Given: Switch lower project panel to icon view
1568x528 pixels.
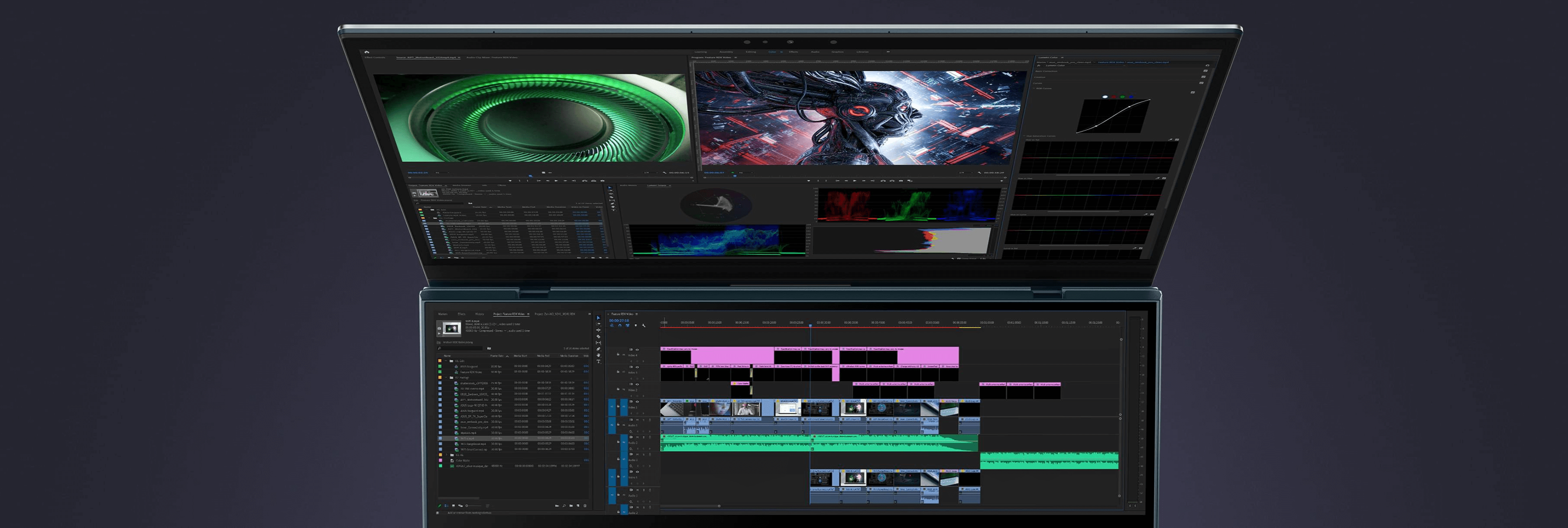Looking at the screenshot, I should click(x=454, y=506).
